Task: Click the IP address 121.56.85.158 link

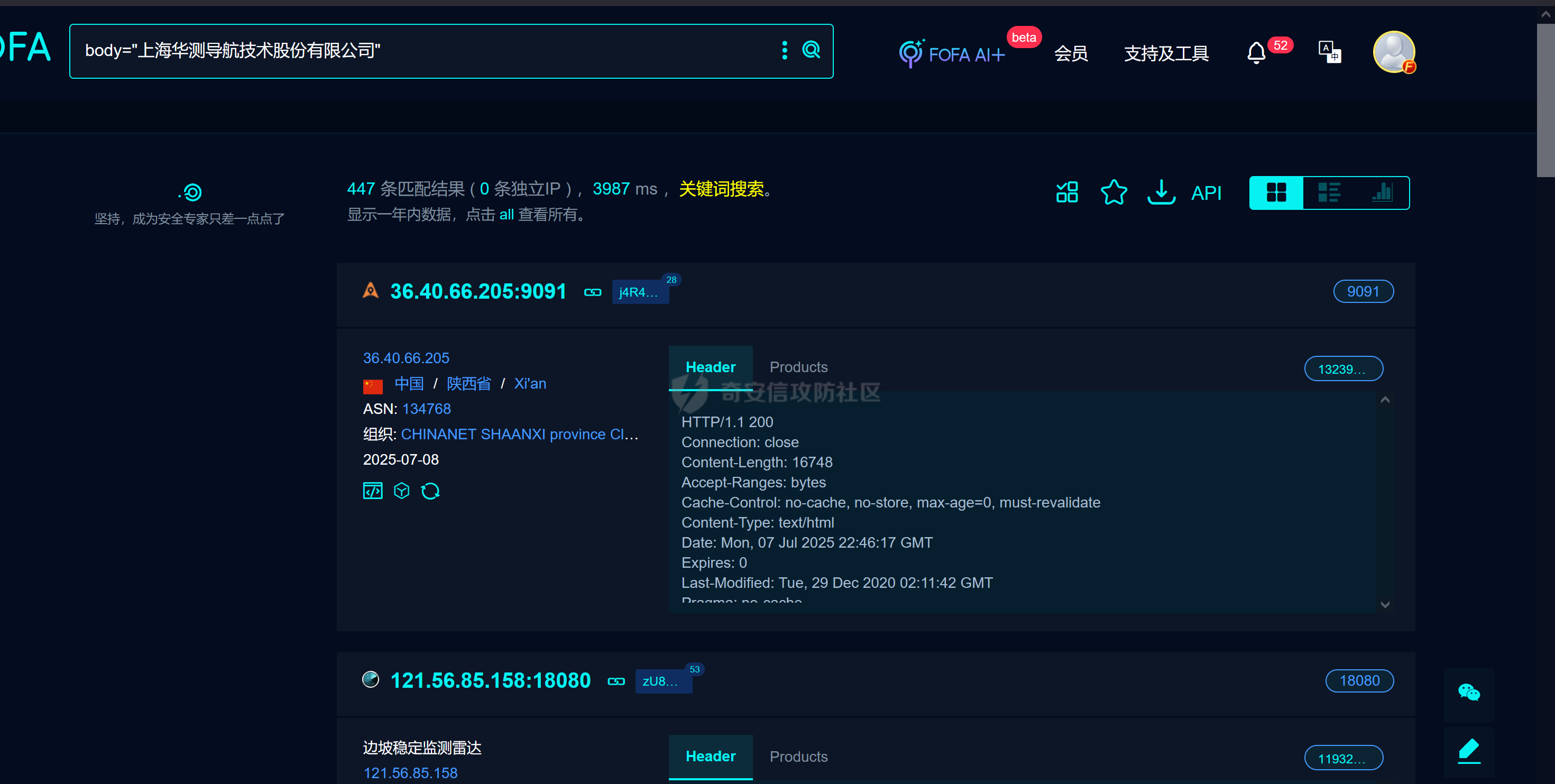Action: (x=410, y=773)
